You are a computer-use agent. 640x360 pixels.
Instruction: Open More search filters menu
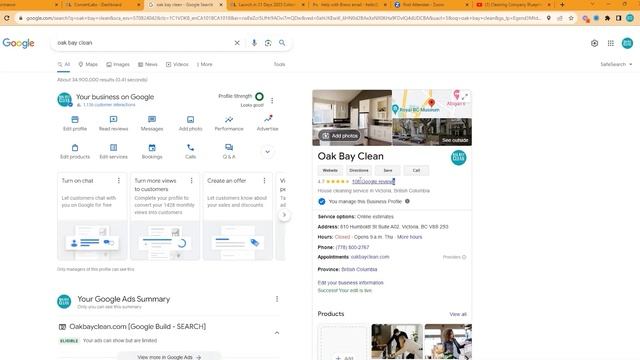coord(204,64)
